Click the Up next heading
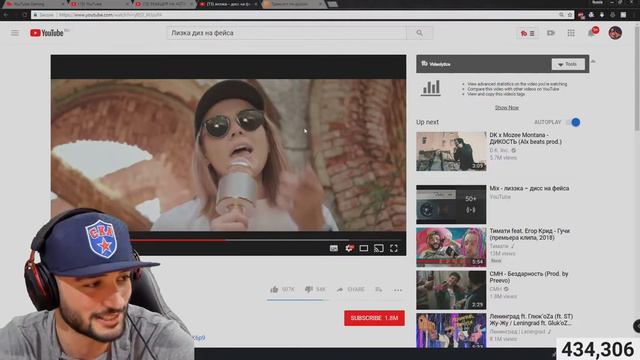This screenshot has height=360, width=640. 427,122
